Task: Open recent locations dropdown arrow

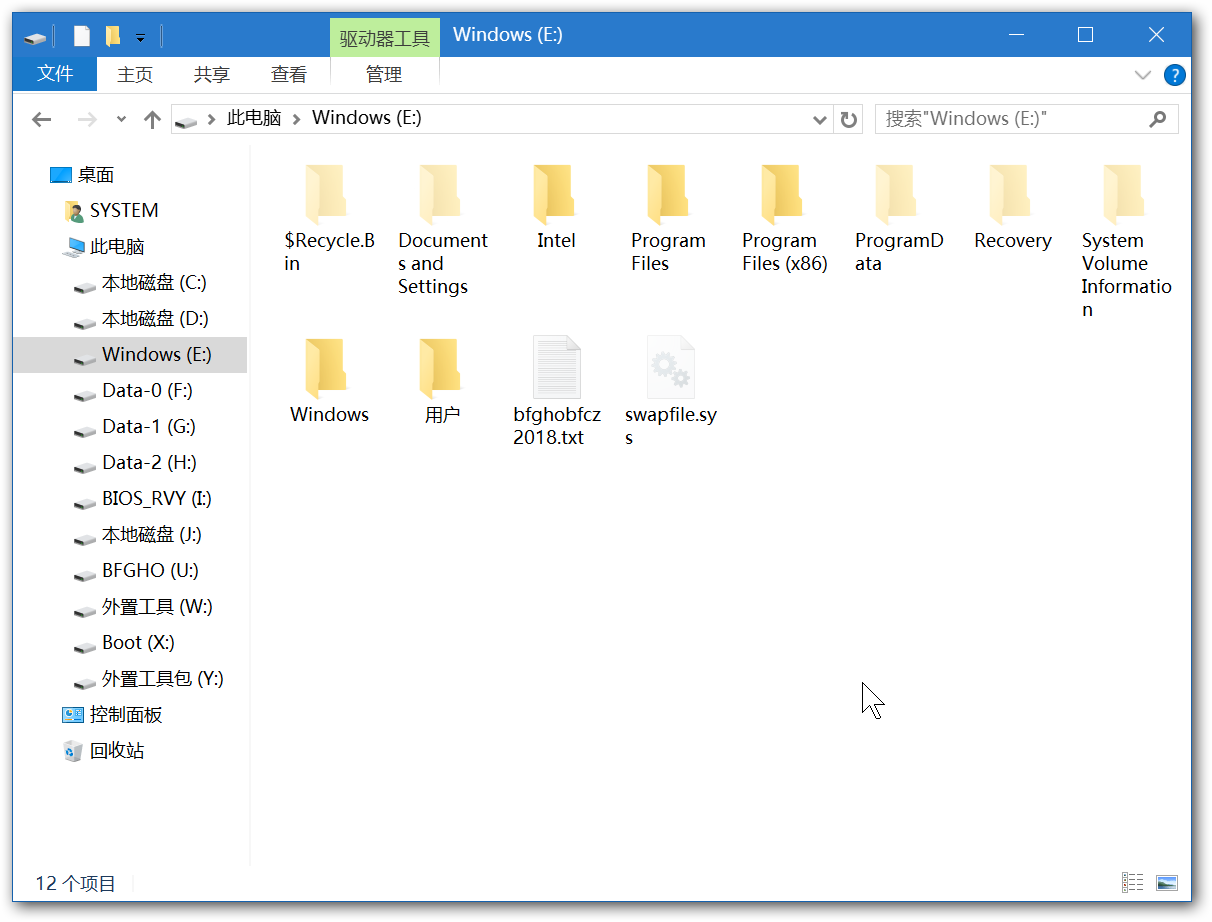Action: 122,120
